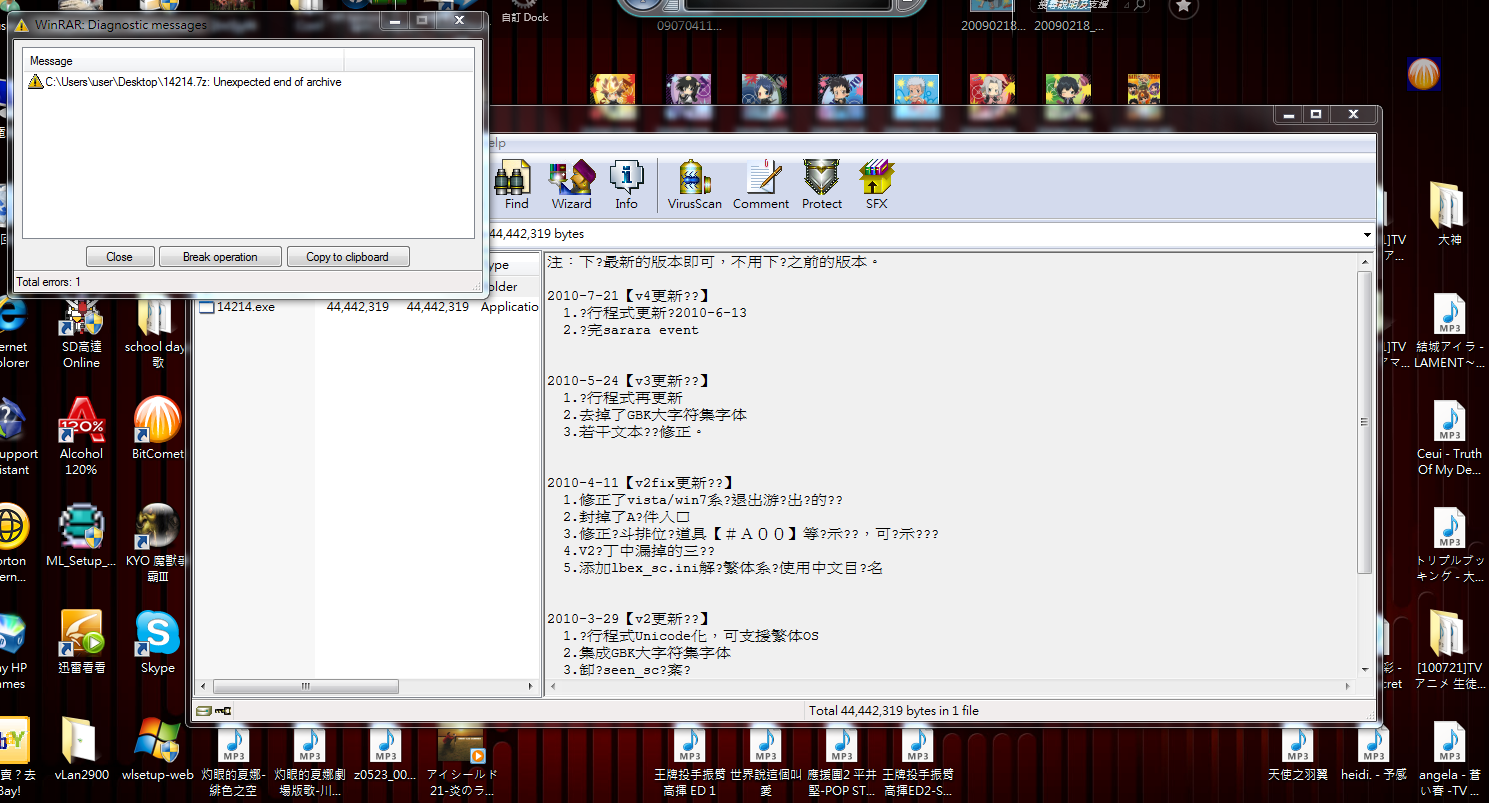This screenshot has height=803, width=1489.
Task: Click the drive and key status bar icon
Action: click(214, 711)
